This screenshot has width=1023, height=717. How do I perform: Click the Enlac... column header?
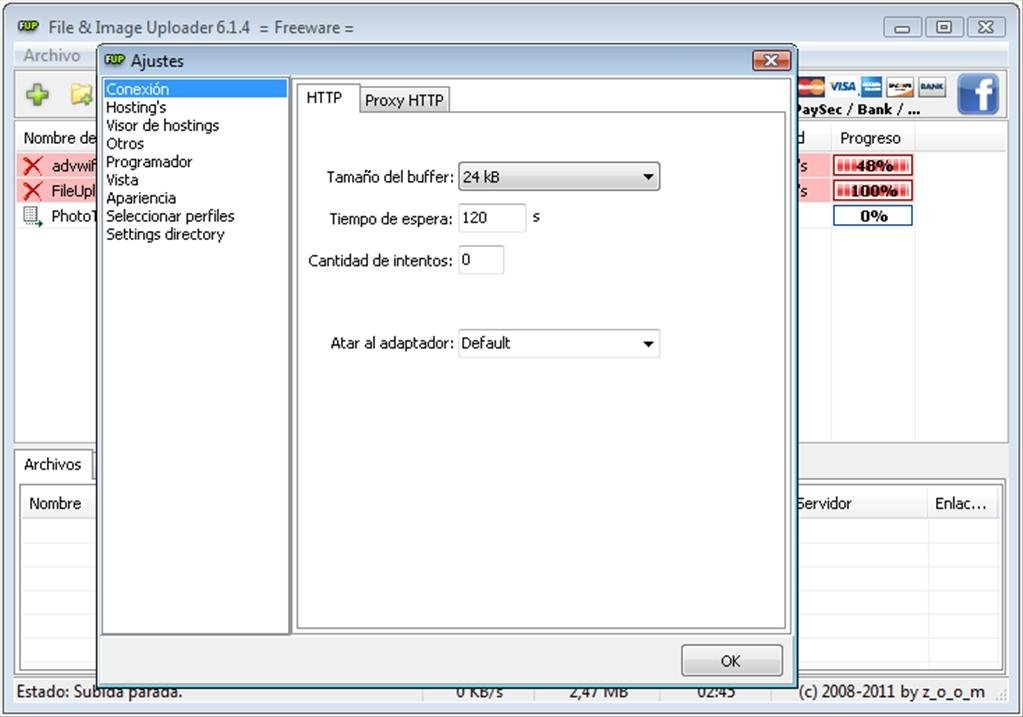tap(962, 504)
